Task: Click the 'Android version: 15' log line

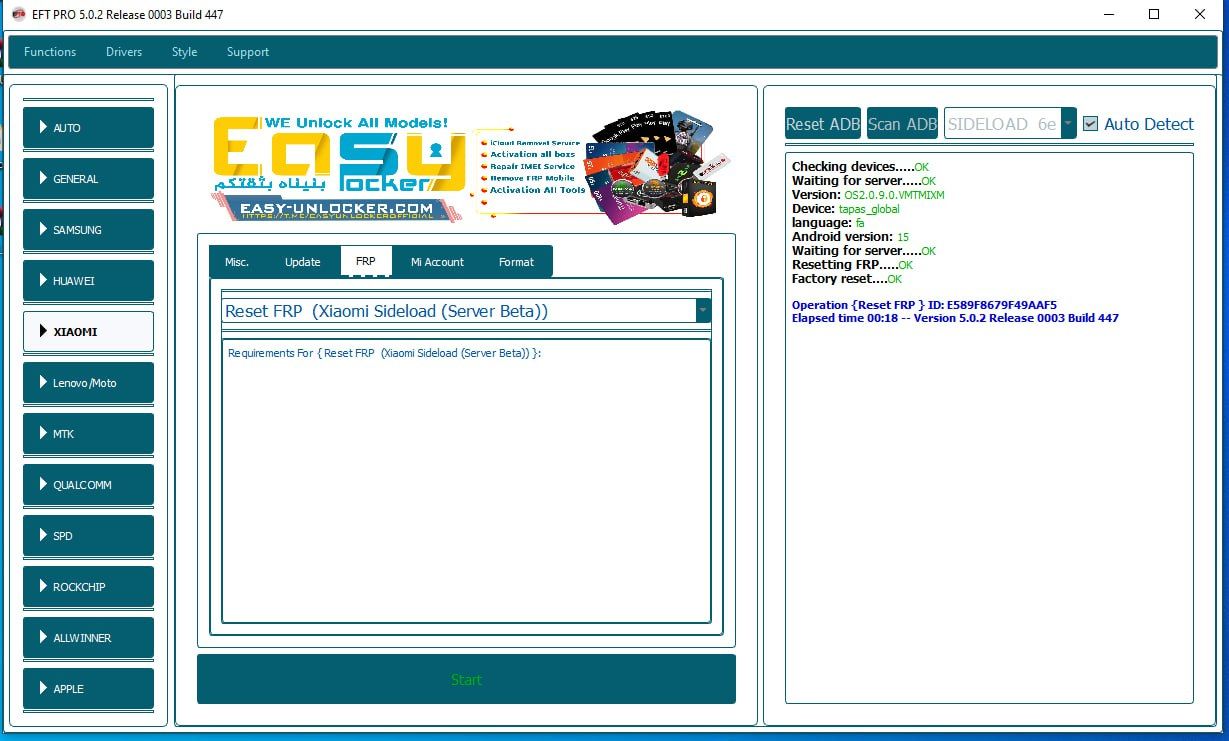Action: coord(850,237)
